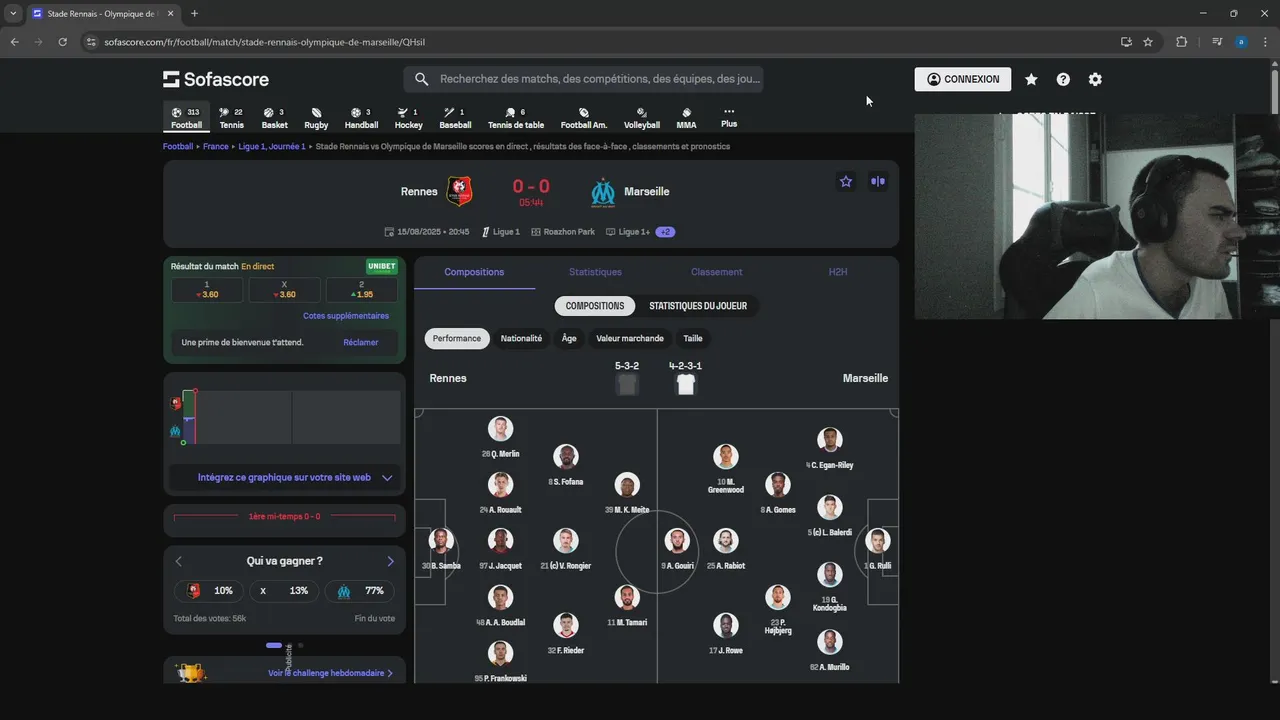Open player A. Gouiri portrait
The width and height of the screenshot is (1280, 720).
[677, 541]
